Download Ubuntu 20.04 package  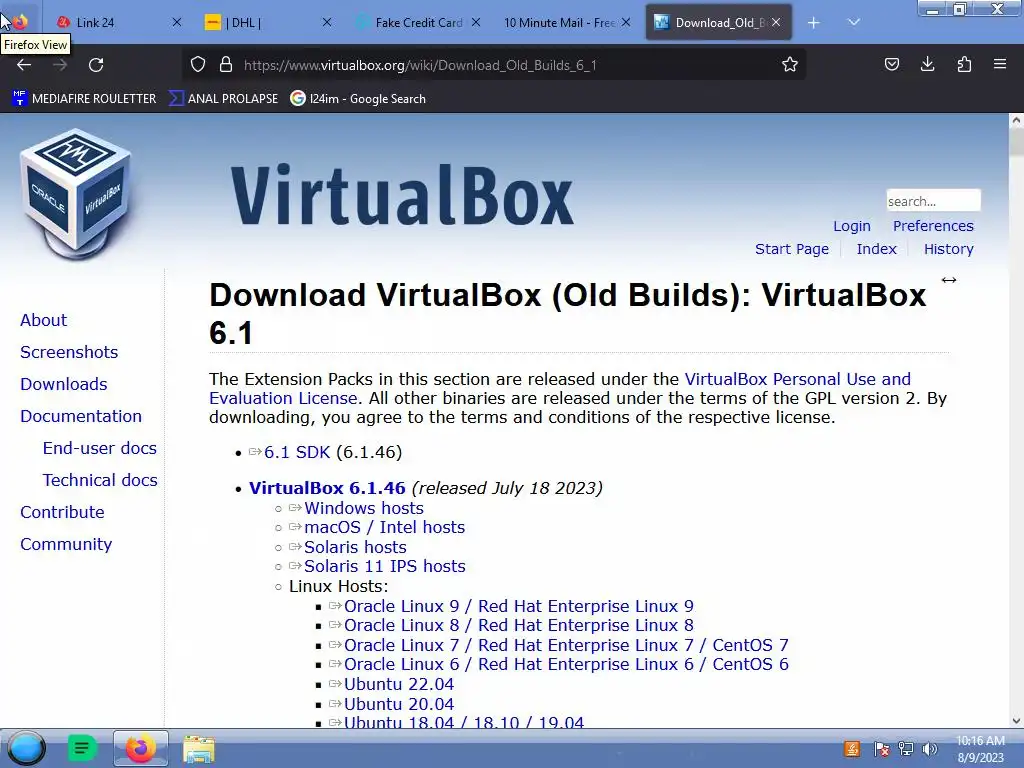[x=398, y=704]
